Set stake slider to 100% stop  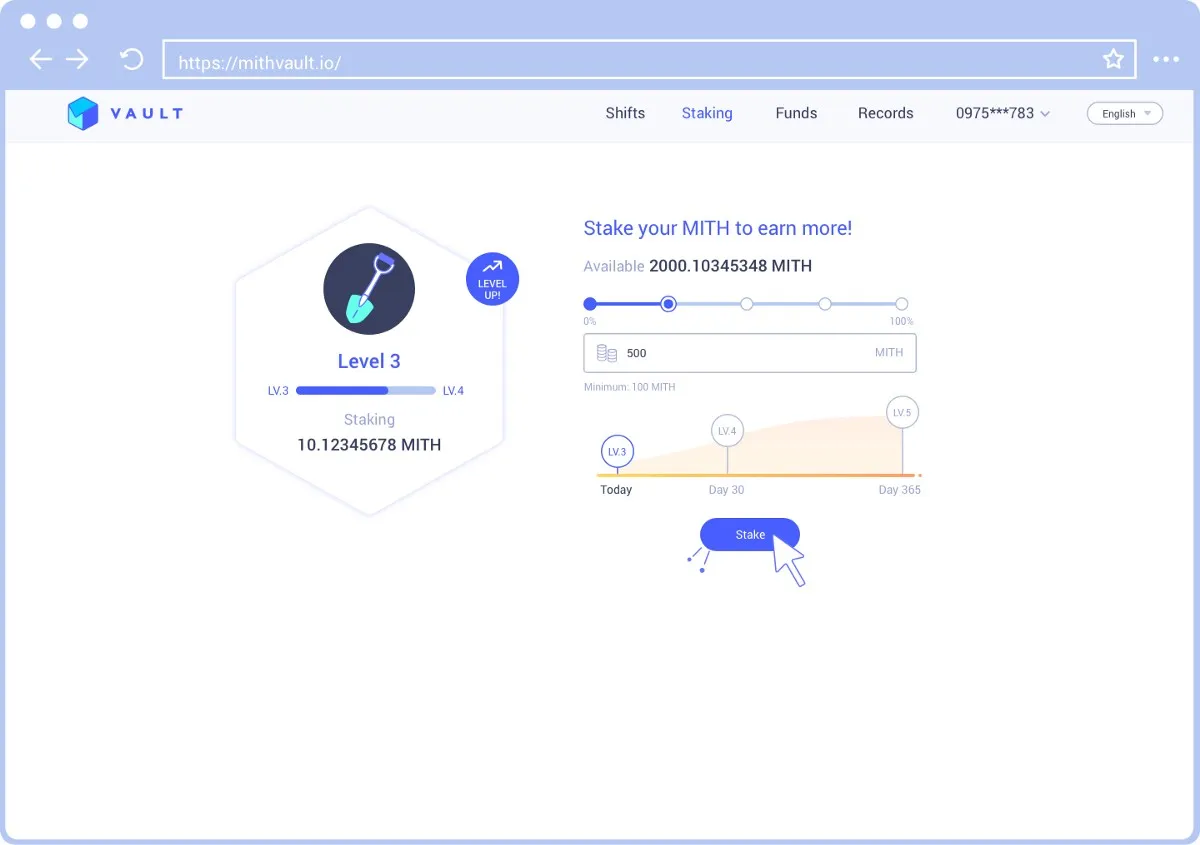pos(902,304)
